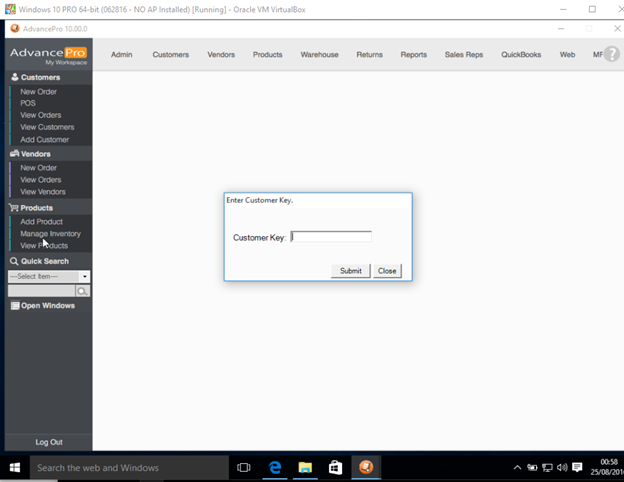Click the help question mark icon
Screen dimensions: 624x482
point(611,54)
